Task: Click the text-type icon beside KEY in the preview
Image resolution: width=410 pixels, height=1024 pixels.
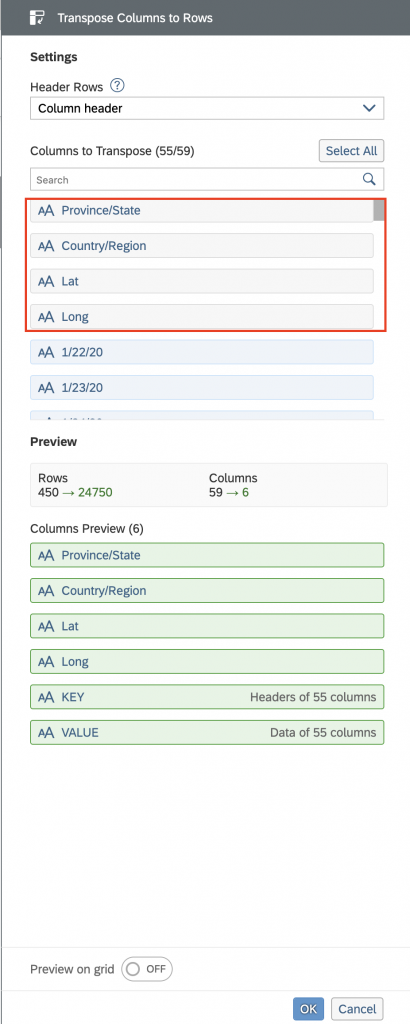Action: pos(46,697)
